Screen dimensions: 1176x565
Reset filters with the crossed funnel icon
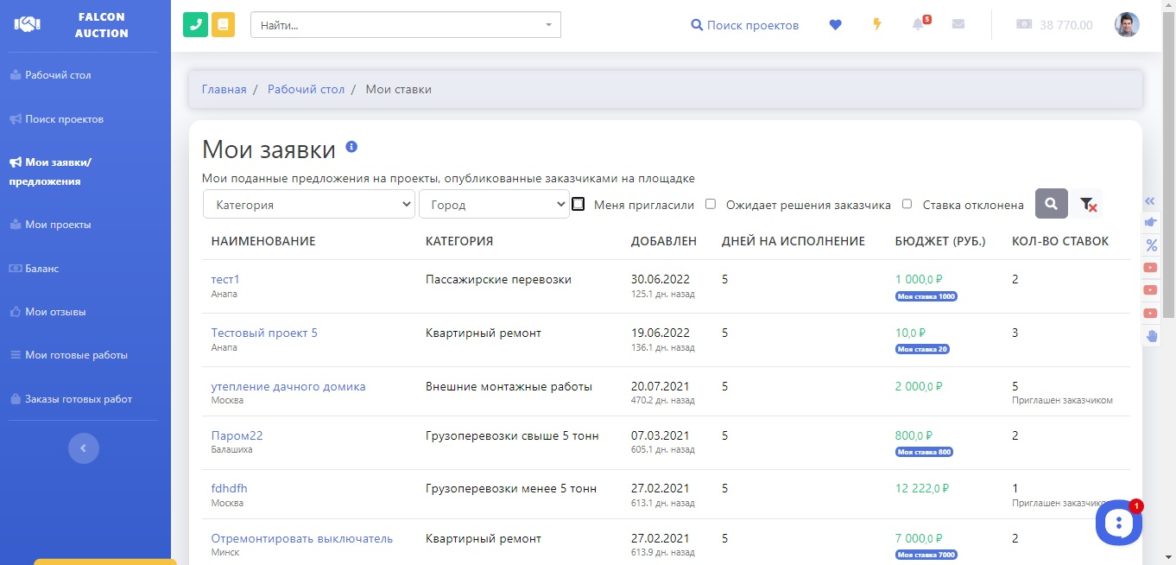tap(1089, 204)
